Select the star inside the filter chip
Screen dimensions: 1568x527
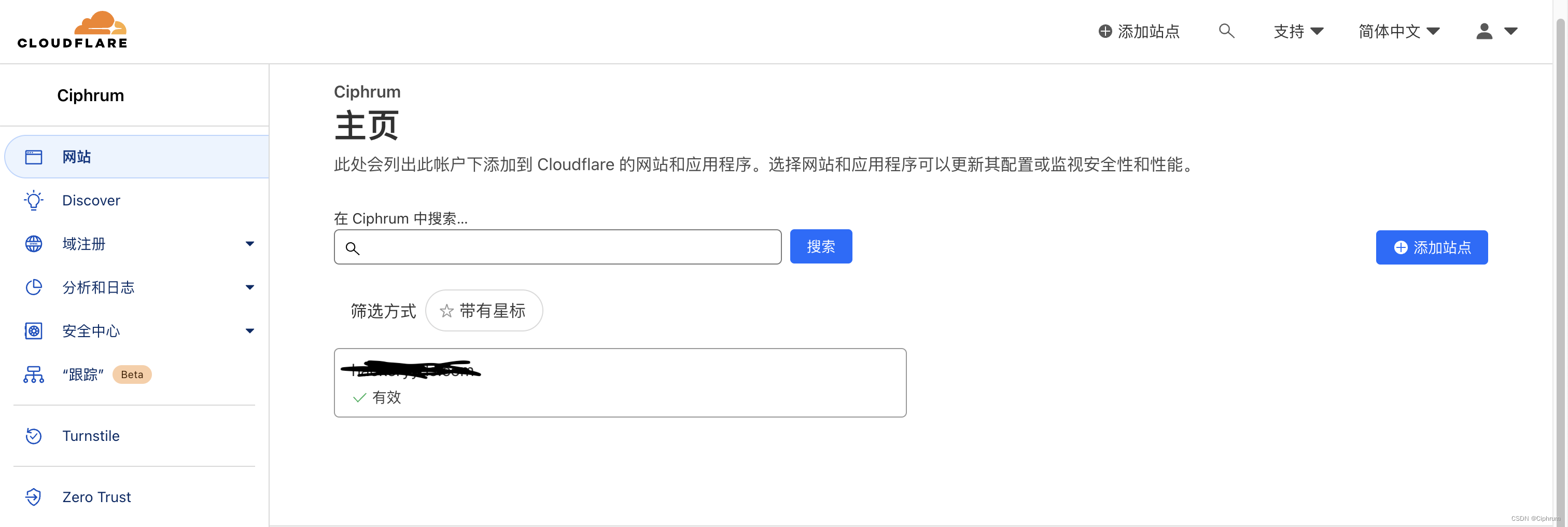[x=447, y=310]
